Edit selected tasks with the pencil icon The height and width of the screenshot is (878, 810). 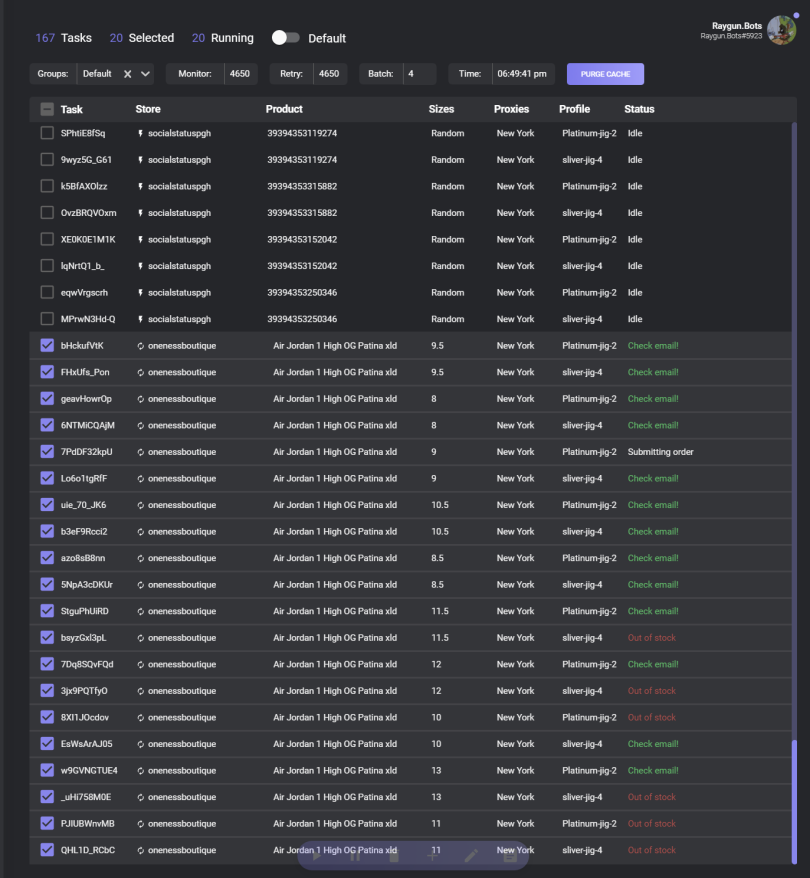pyautogui.click(x=471, y=856)
